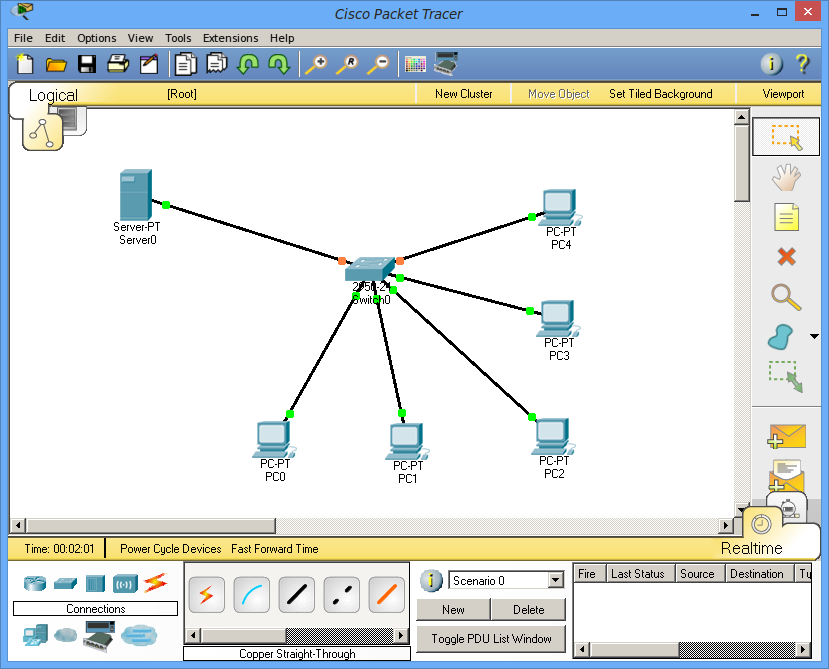This screenshot has height=669, width=829.
Task: Click Fast Forward Time
Action: (275, 549)
